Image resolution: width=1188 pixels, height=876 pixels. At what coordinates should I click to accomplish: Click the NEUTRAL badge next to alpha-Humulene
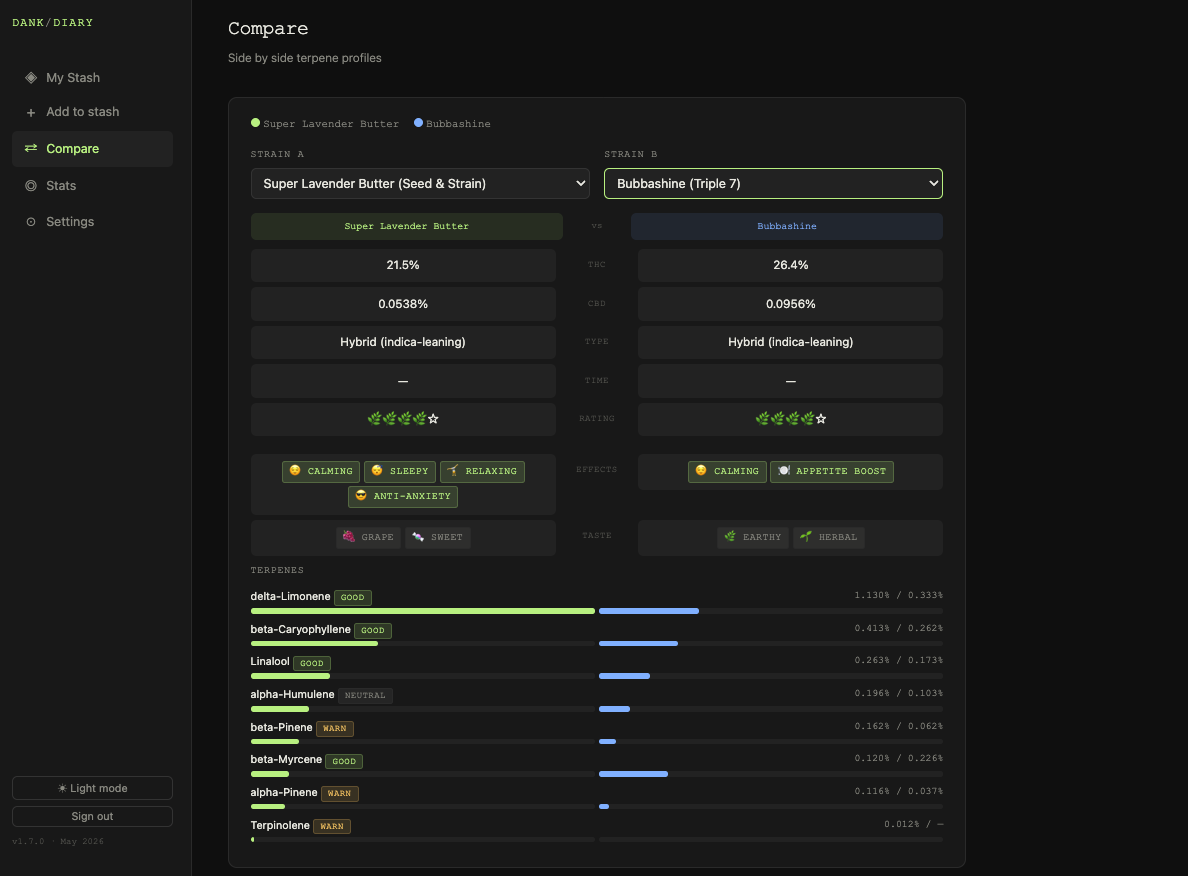pos(365,695)
